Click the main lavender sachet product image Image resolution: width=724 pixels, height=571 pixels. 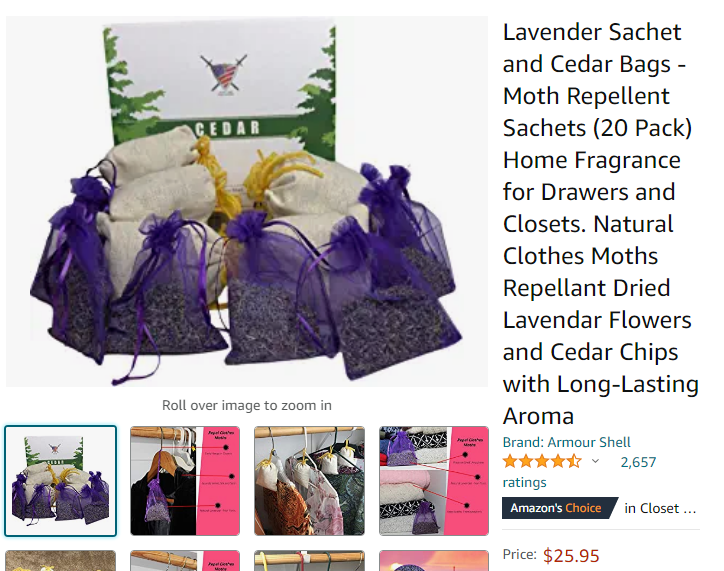pos(247,201)
